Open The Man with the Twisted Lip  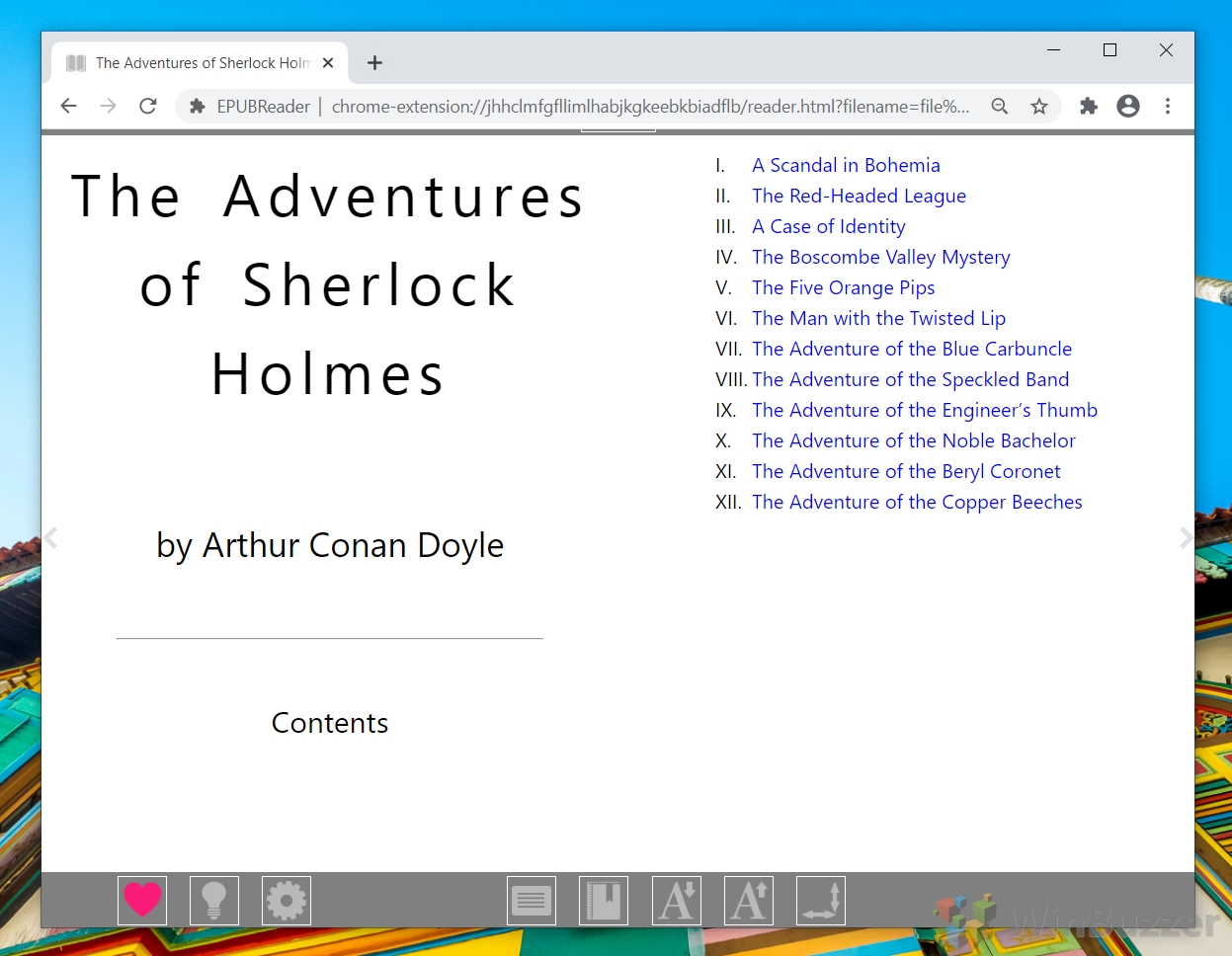point(878,318)
